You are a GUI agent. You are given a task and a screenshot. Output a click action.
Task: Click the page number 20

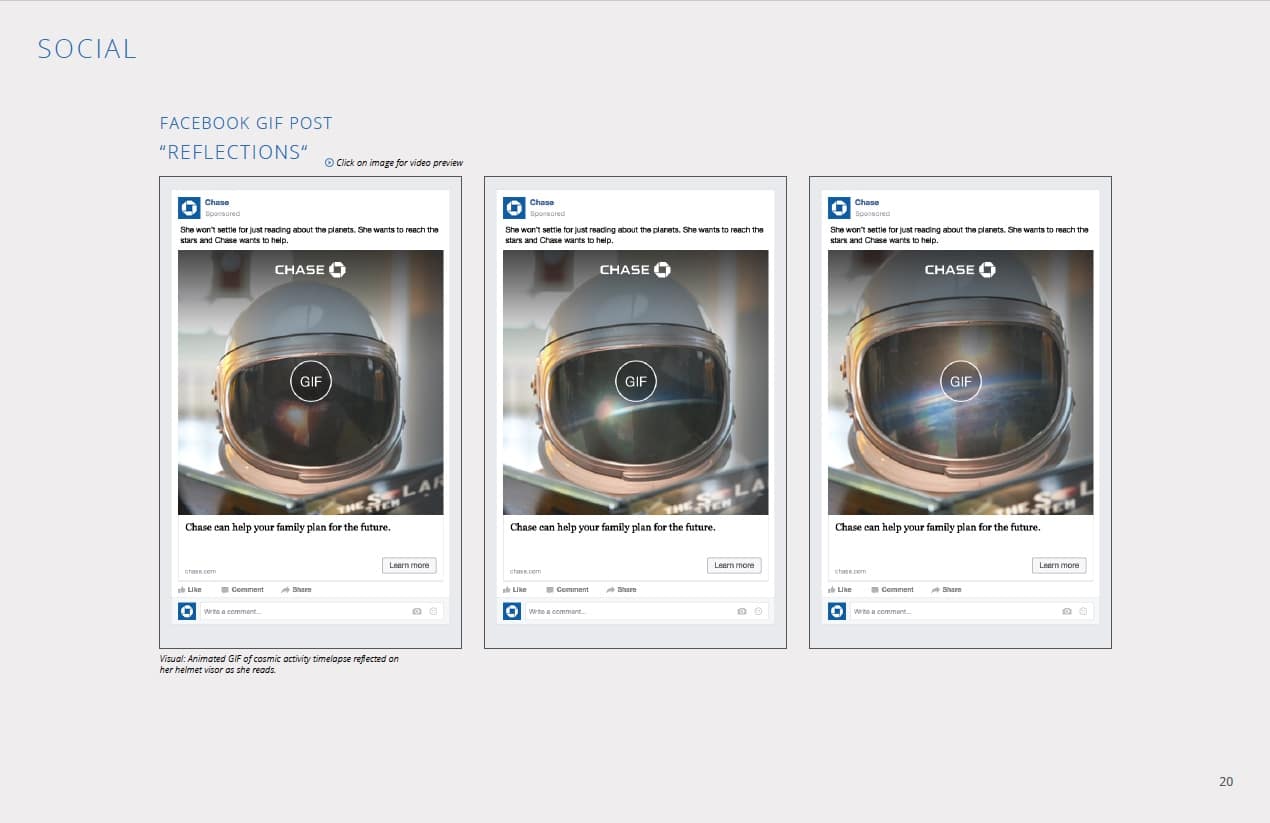1226,781
